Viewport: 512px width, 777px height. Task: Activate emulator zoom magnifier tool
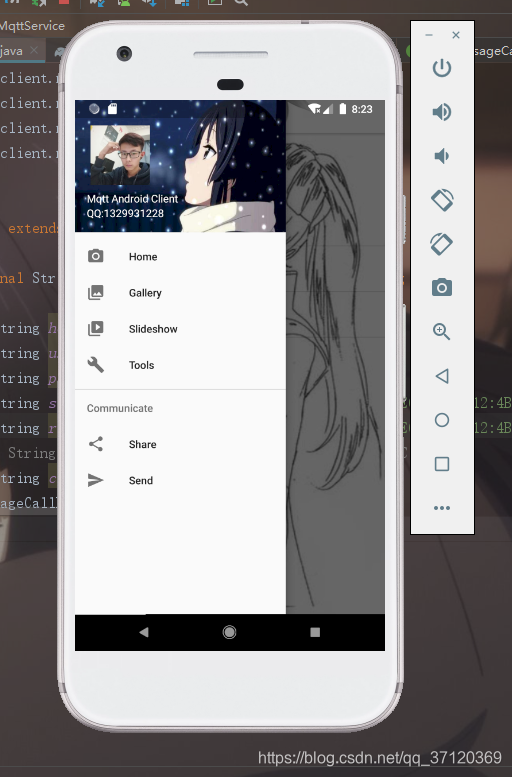point(442,332)
